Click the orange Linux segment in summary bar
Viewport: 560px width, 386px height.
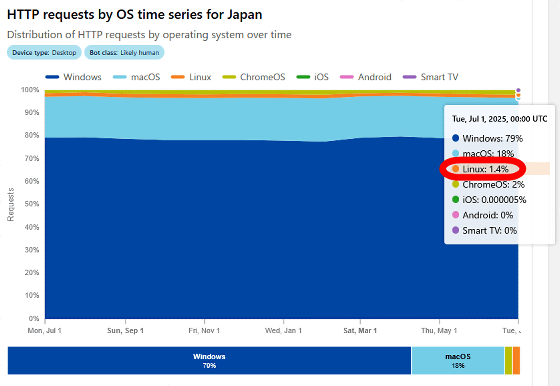(516, 361)
